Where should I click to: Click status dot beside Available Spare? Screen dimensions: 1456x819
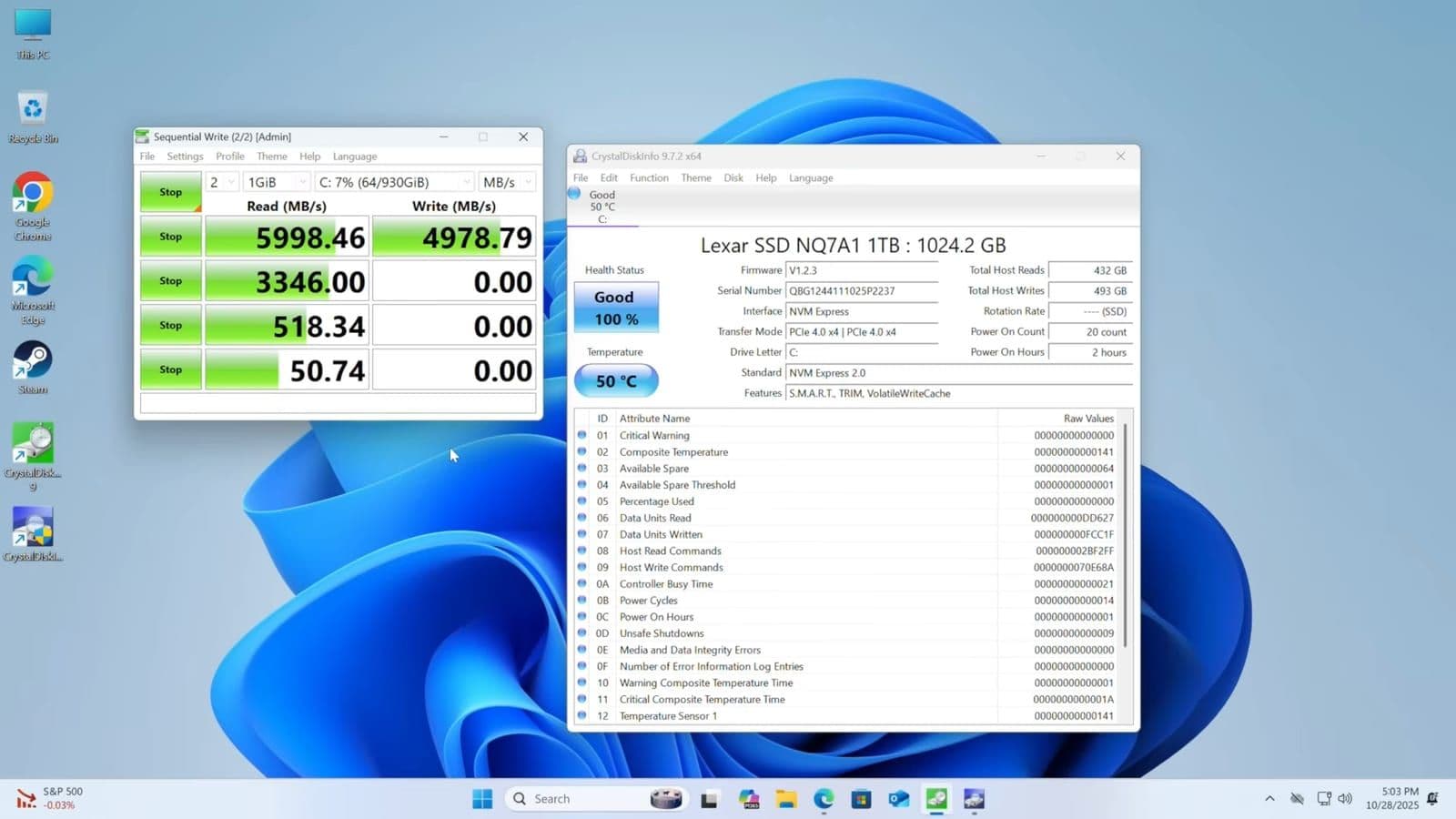coord(582,469)
